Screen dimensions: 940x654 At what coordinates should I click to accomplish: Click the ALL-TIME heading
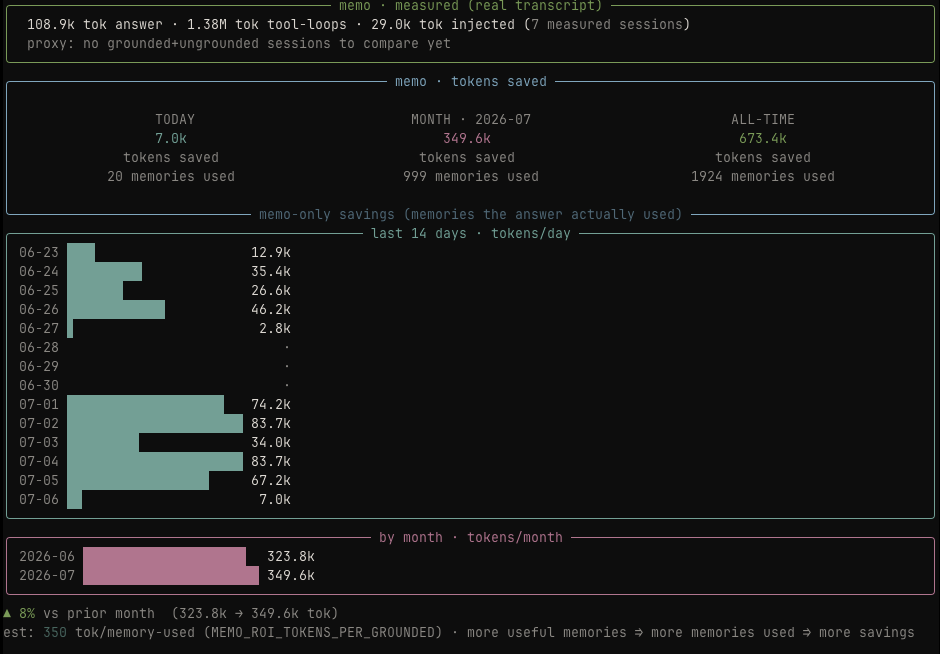click(x=763, y=119)
